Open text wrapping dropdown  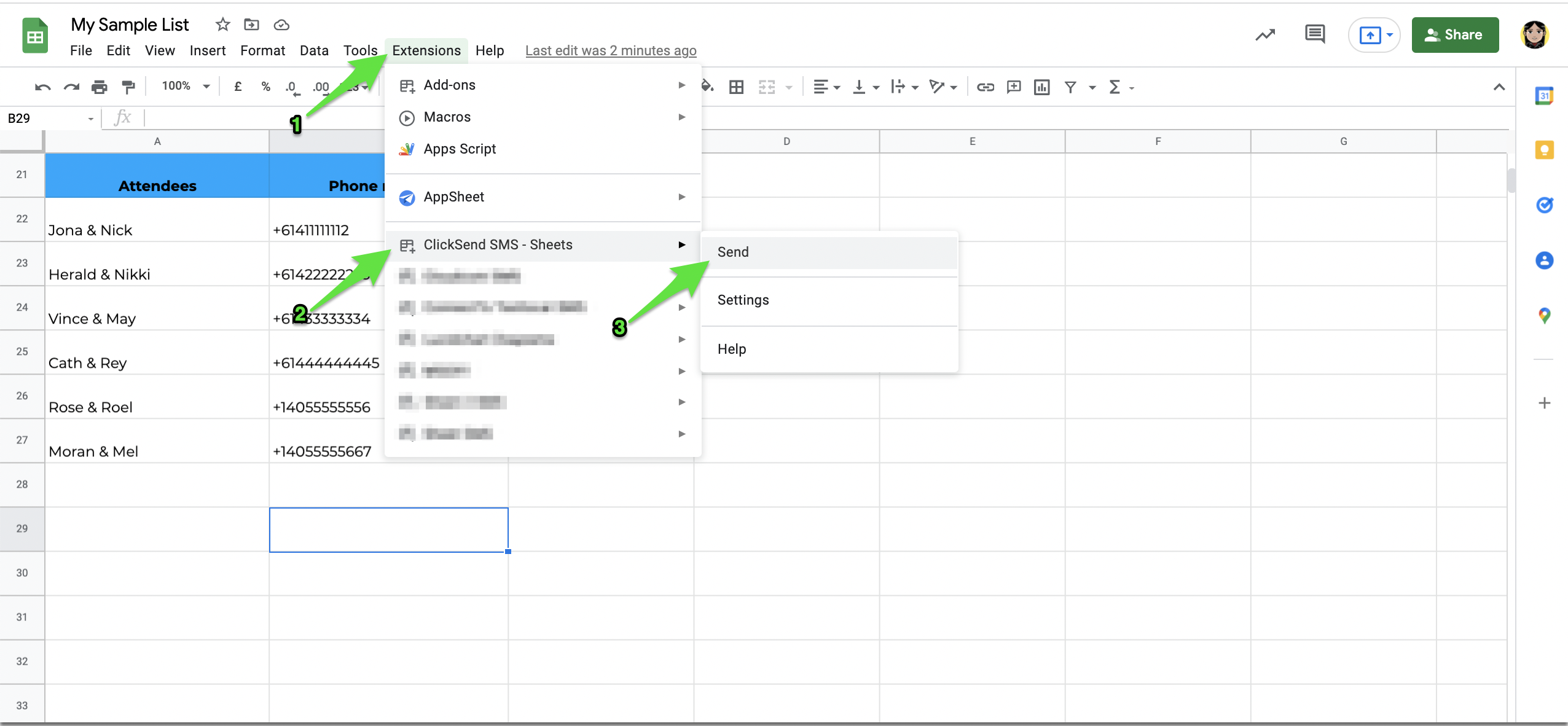(x=904, y=87)
